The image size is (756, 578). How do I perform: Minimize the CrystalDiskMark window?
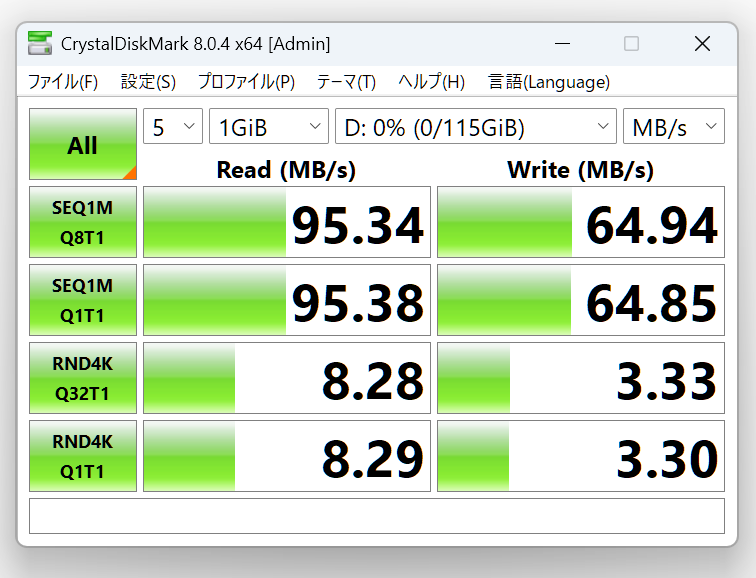point(562,44)
